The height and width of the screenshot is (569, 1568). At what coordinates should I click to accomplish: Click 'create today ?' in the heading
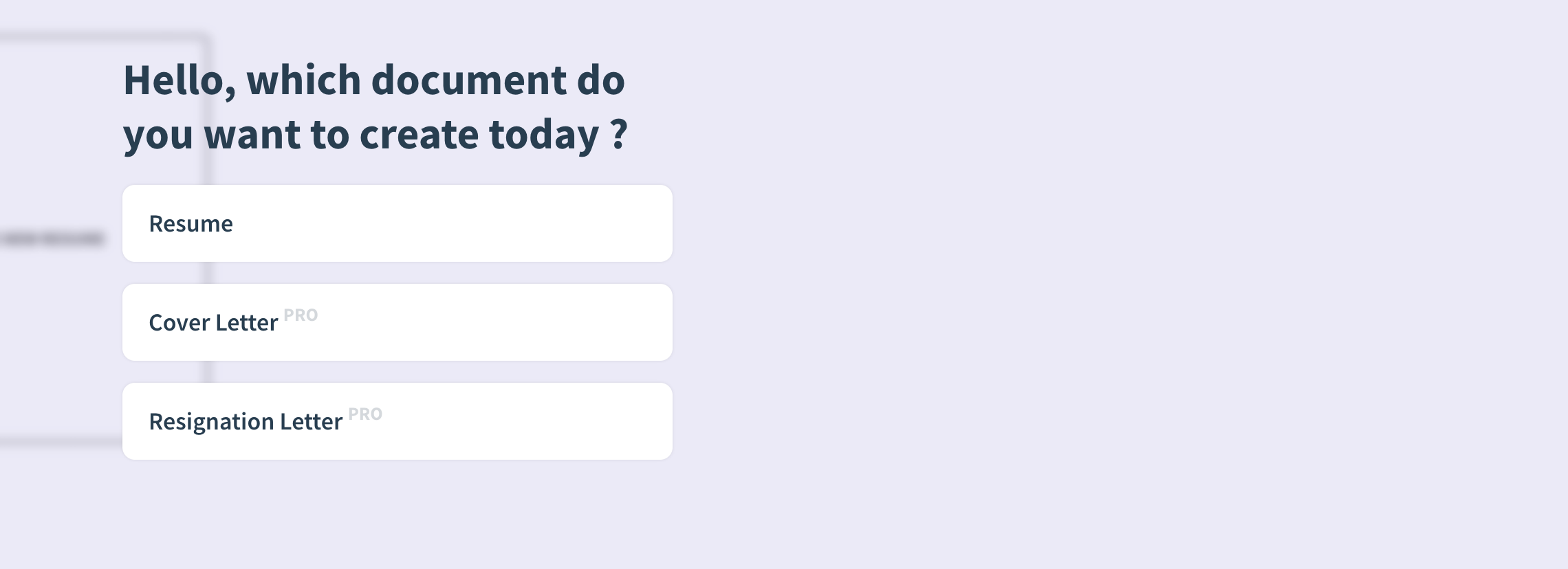(x=494, y=134)
